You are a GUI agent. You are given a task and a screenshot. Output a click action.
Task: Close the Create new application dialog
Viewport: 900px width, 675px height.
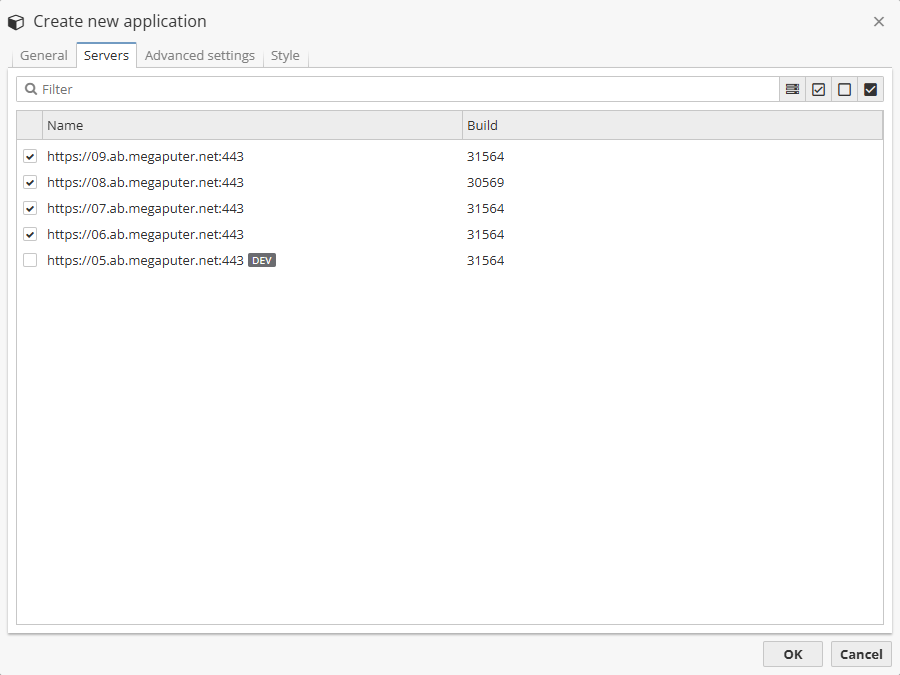click(878, 21)
